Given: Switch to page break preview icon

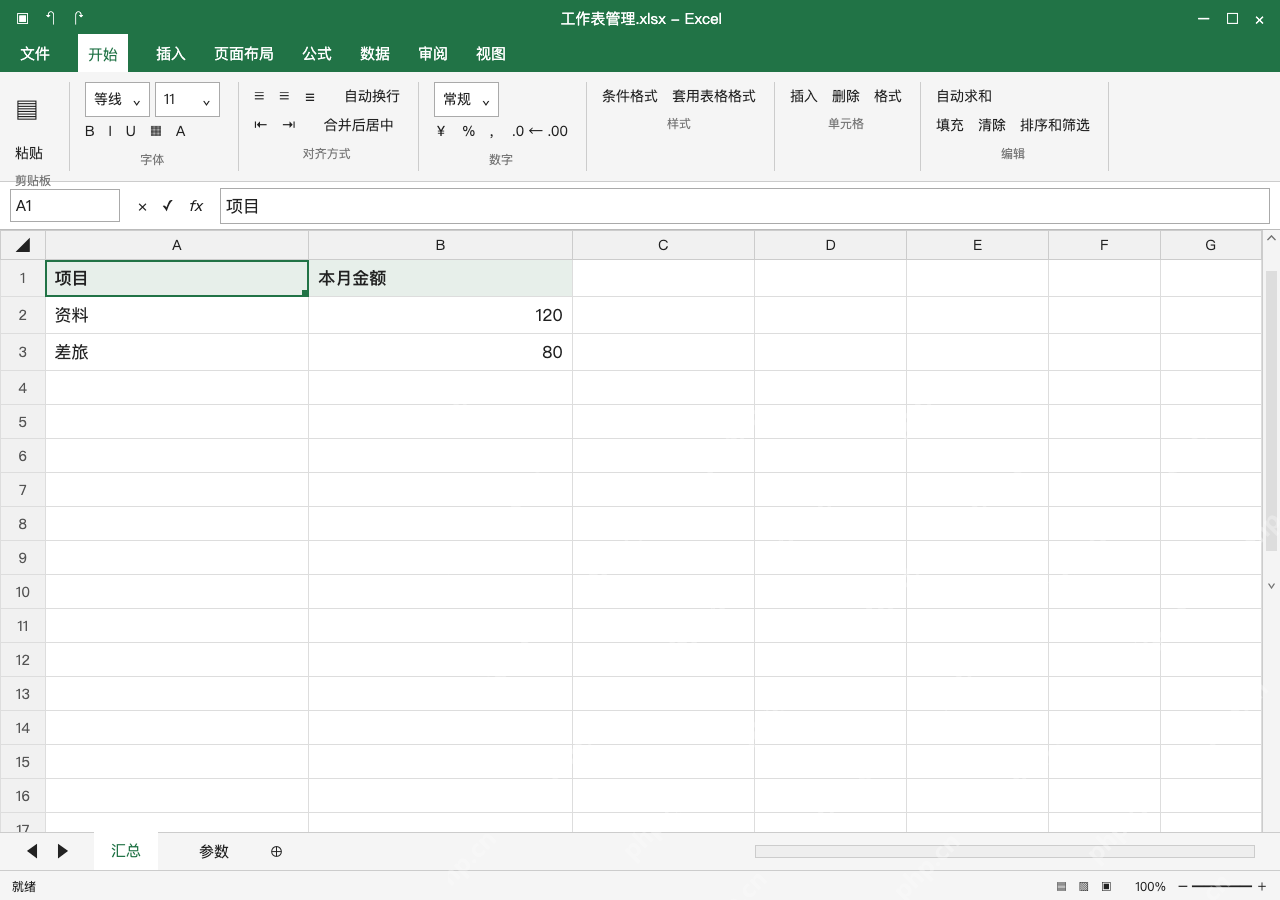Looking at the screenshot, I should coord(1106,886).
